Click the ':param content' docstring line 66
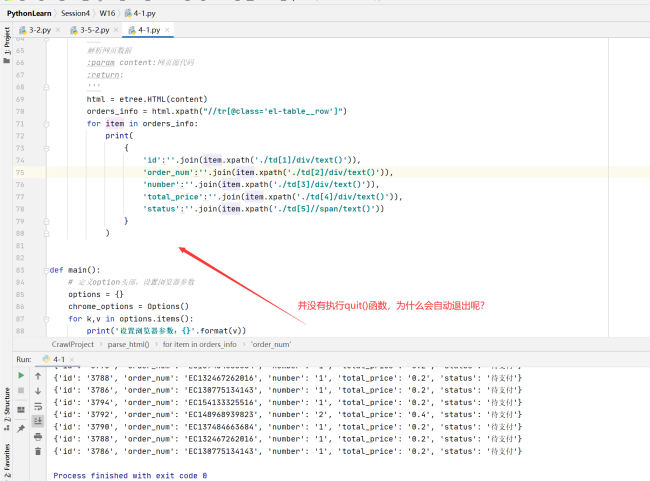 click(x=140, y=62)
